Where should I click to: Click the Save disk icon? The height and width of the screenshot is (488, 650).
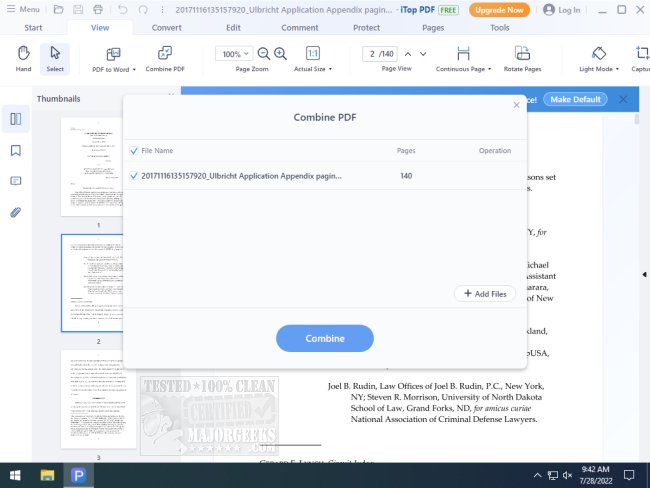coord(78,9)
